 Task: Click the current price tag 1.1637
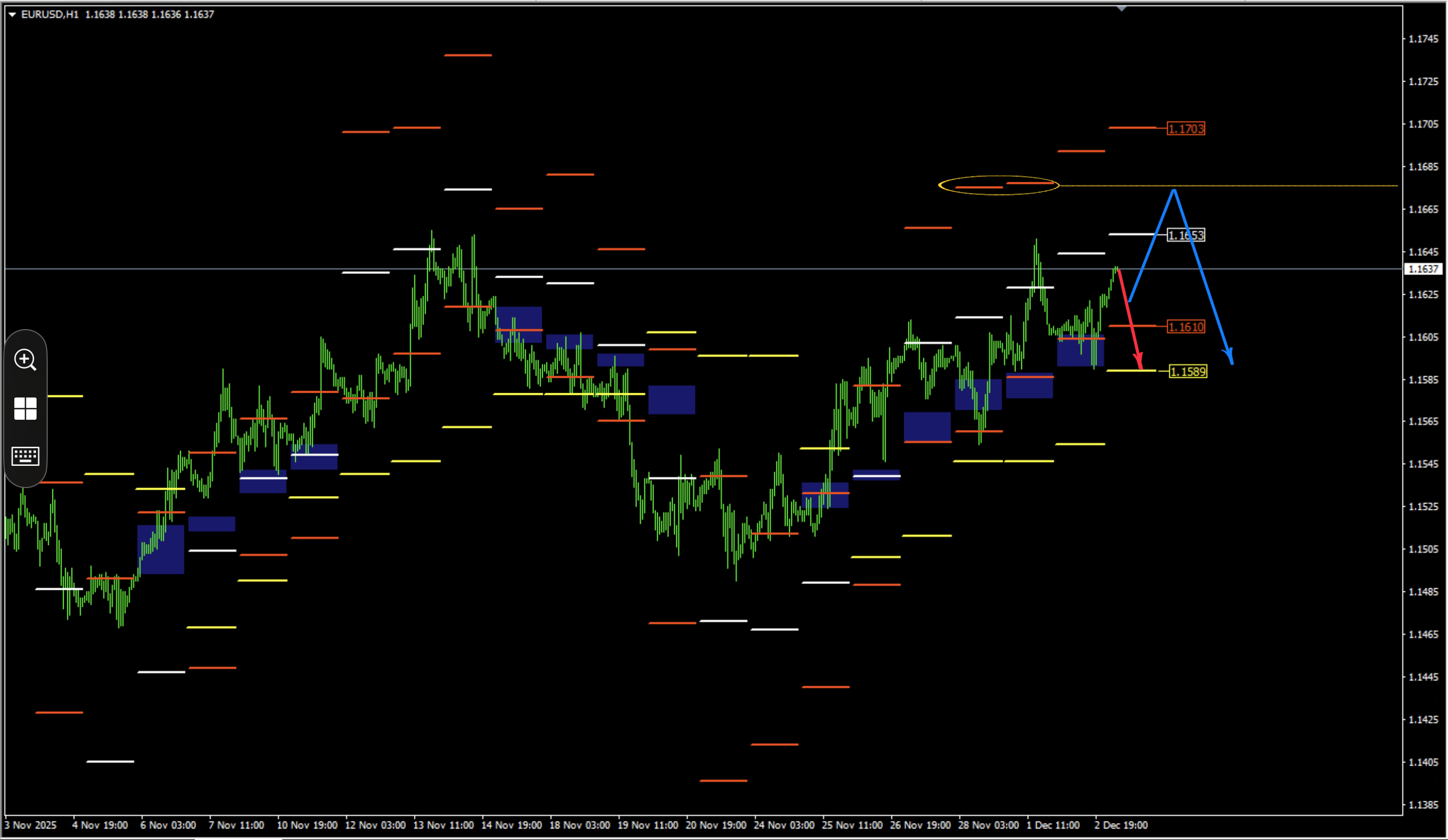coord(1424,269)
